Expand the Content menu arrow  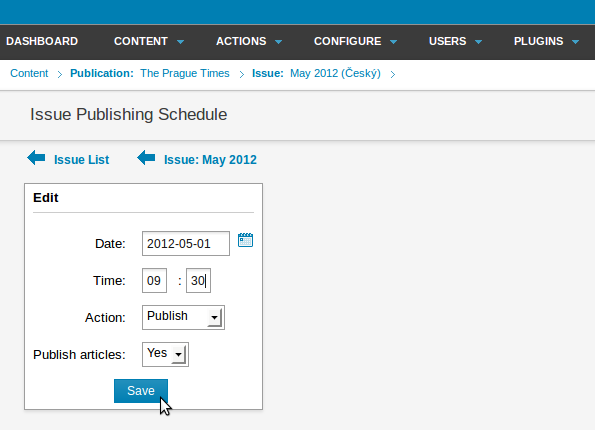pos(181,42)
